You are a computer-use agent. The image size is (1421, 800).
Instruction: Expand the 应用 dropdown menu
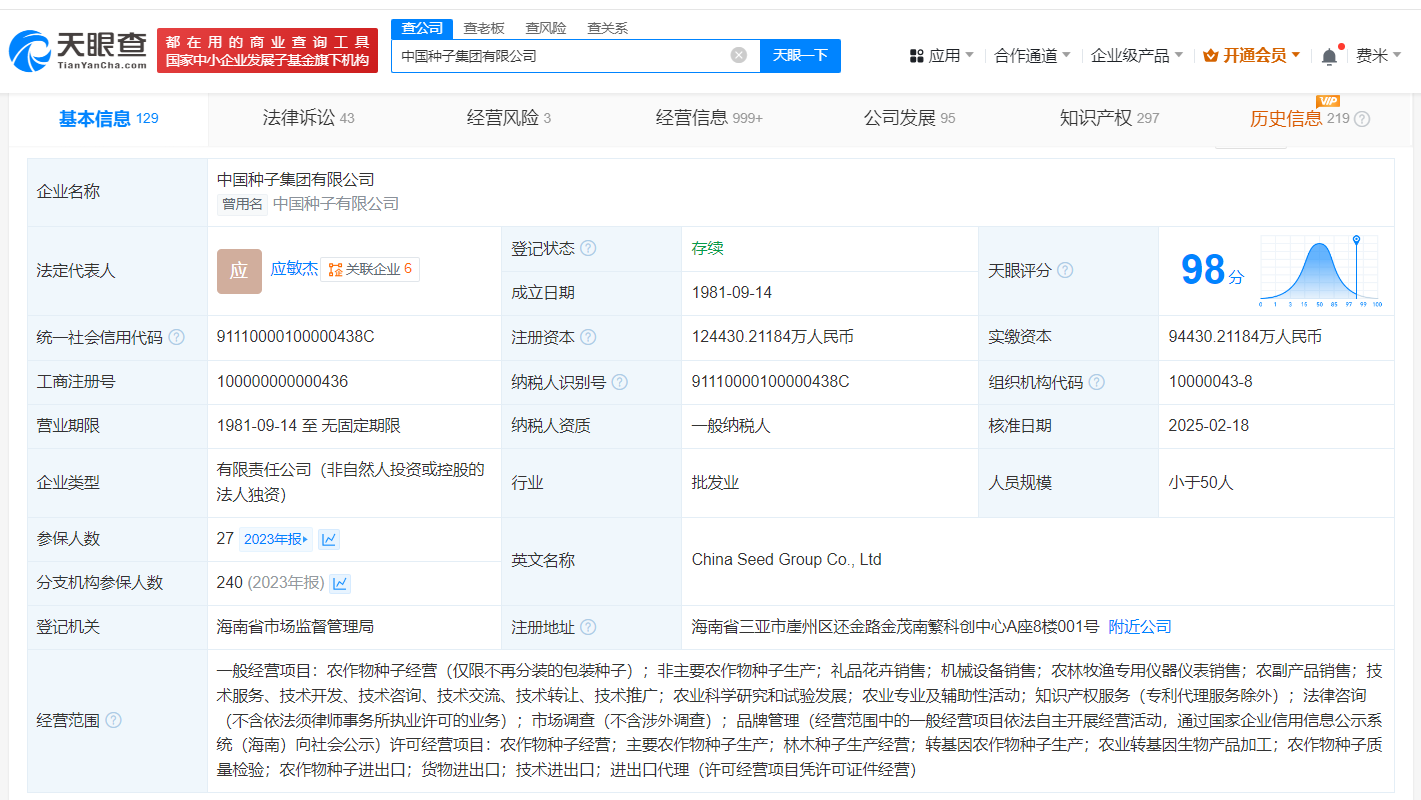coord(942,56)
